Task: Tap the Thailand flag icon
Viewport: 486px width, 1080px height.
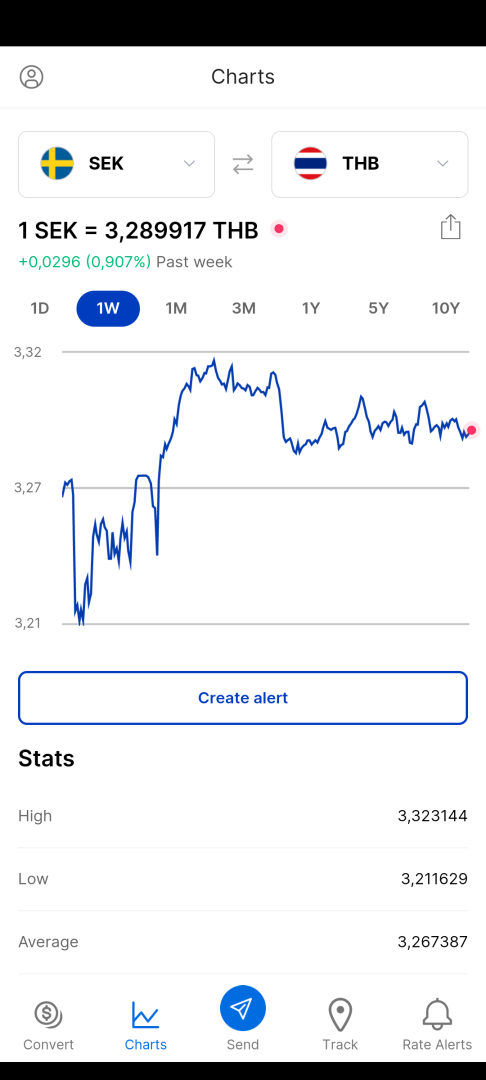Action: point(310,163)
